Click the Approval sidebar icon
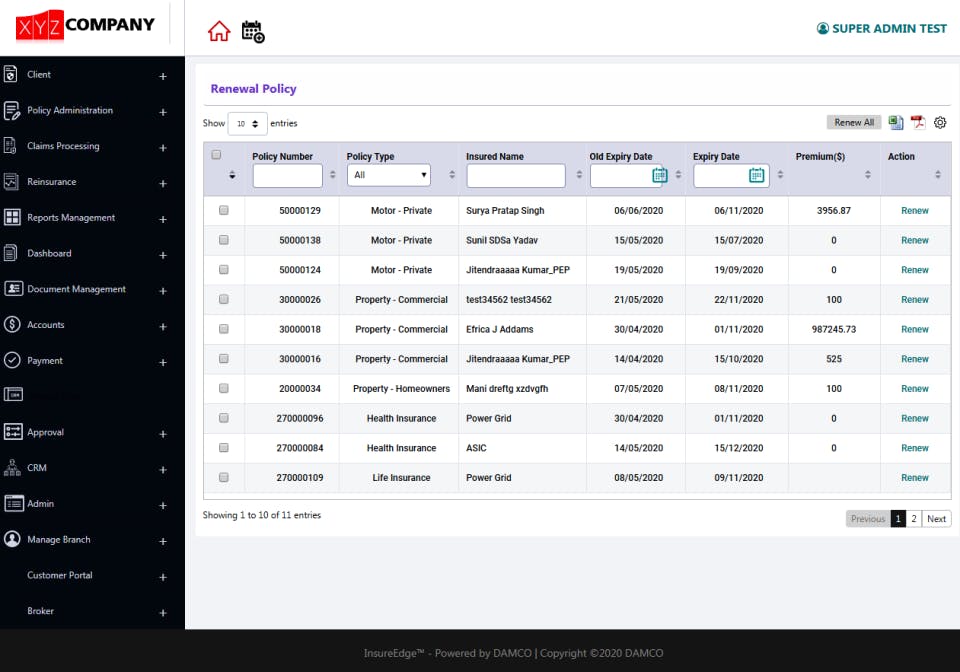 (x=13, y=431)
